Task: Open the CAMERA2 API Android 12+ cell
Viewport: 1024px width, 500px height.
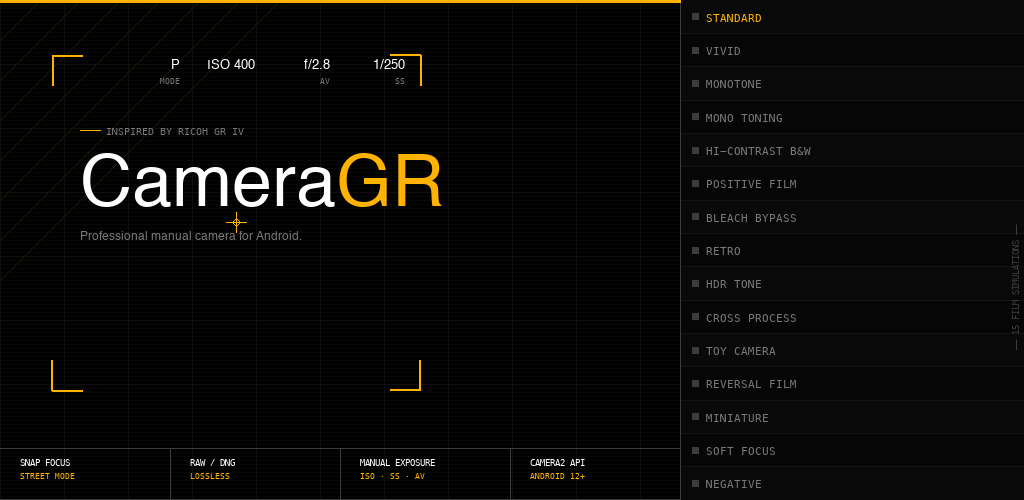Action: (x=596, y=474)
